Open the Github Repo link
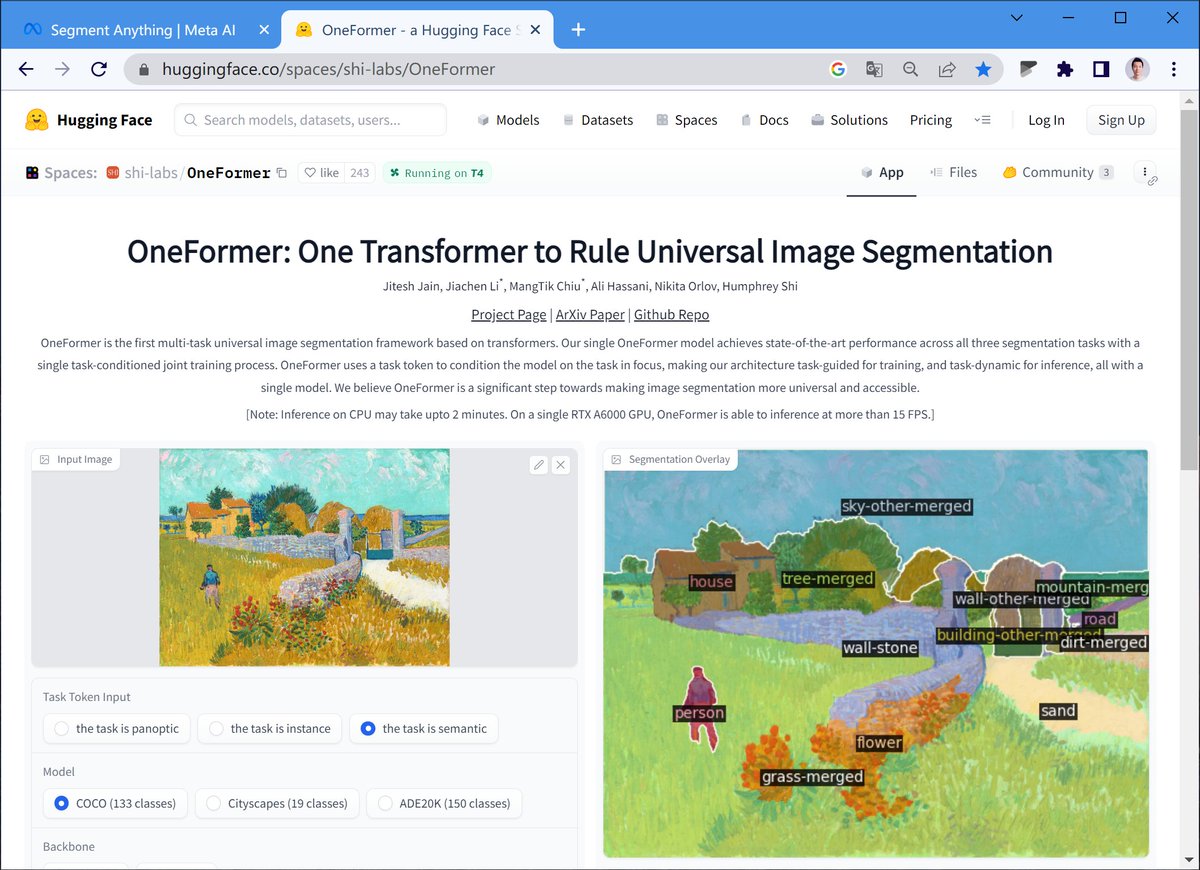 (x=672, y=314)
